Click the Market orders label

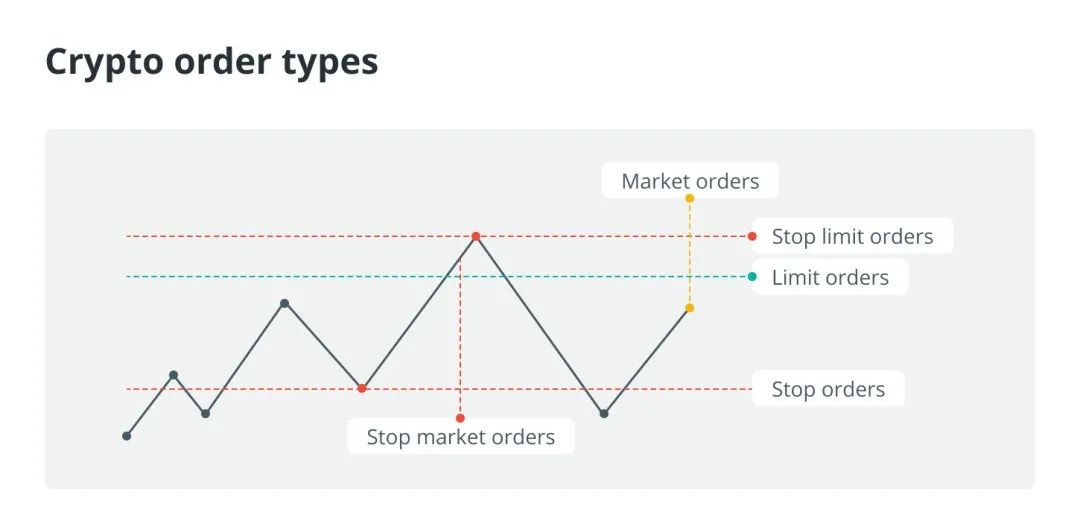pos(690,181)
